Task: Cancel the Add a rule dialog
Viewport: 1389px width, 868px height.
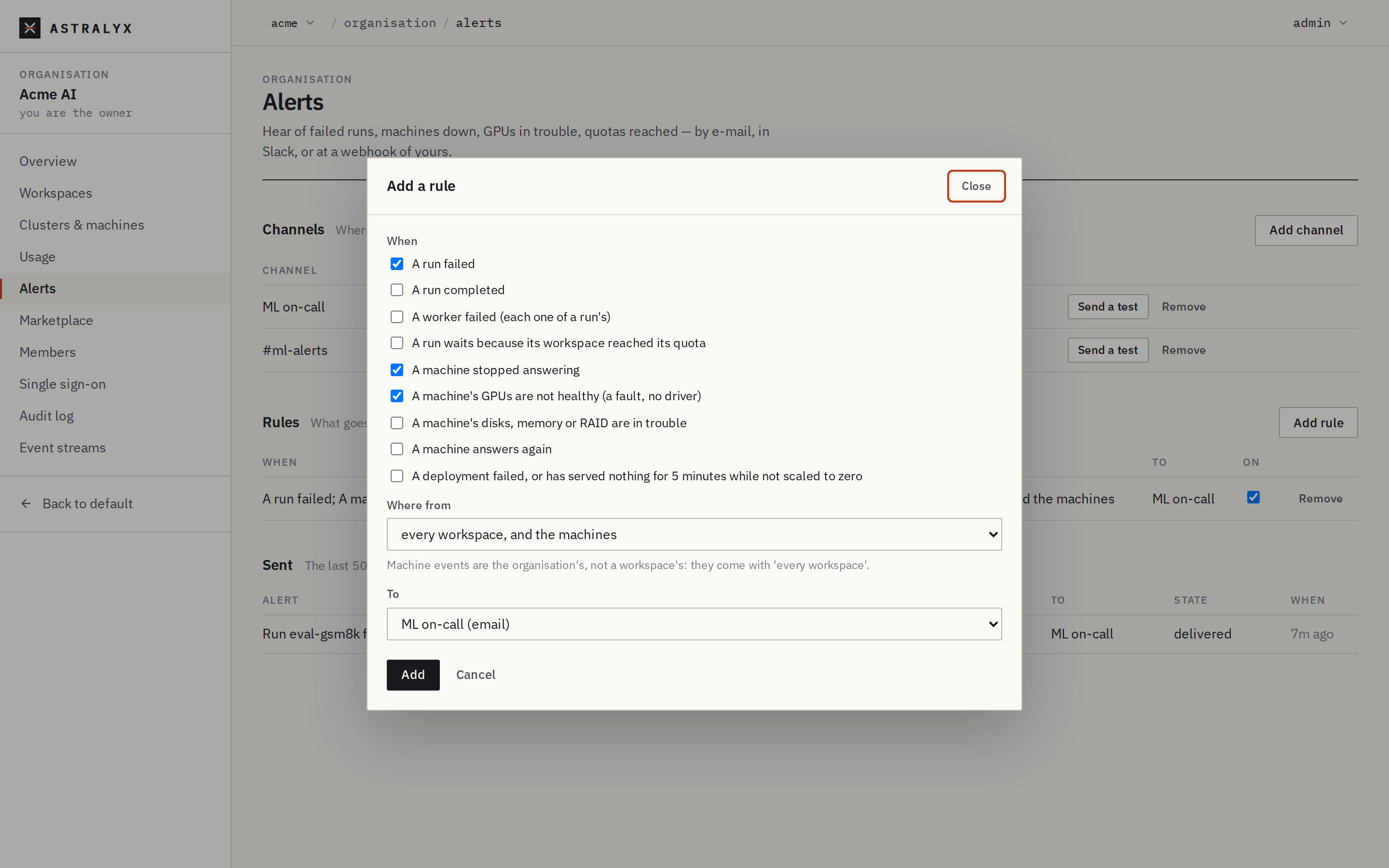Action: [475, 675]
